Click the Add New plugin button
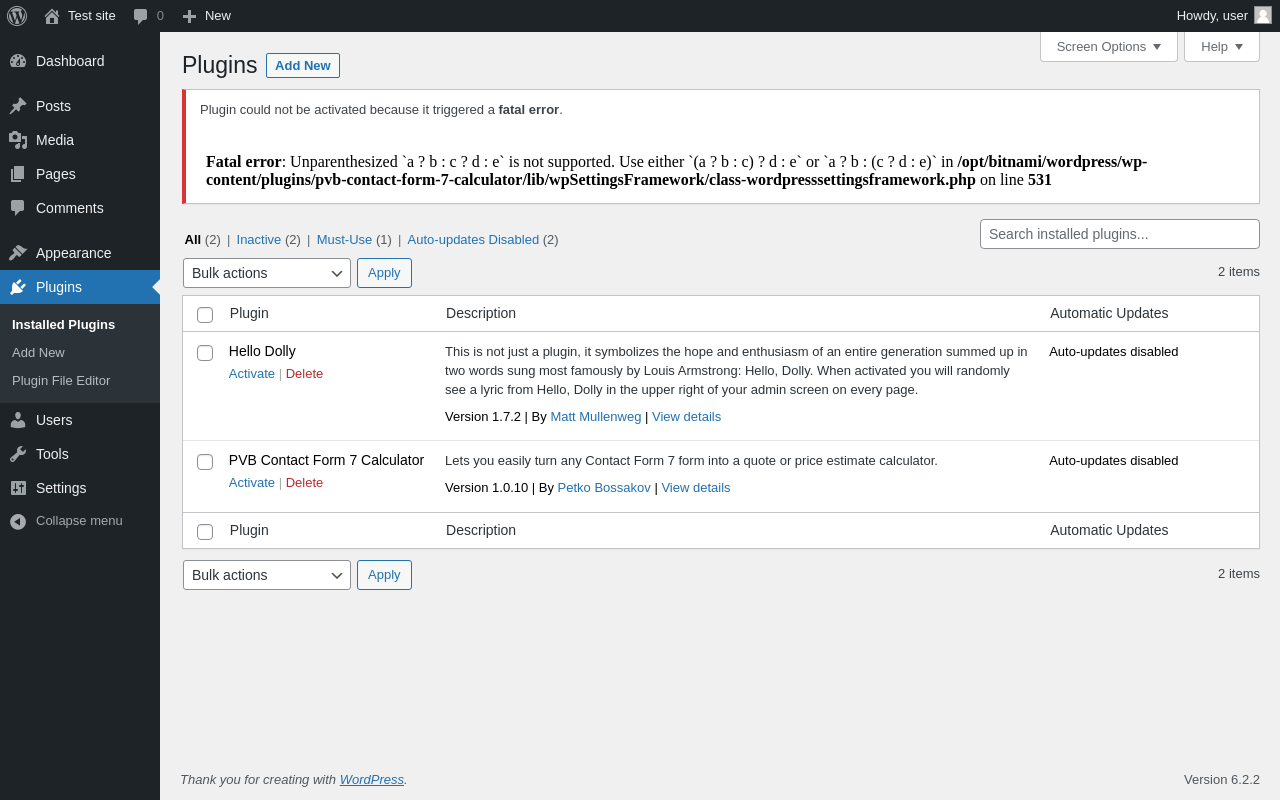 click(302, 66)
